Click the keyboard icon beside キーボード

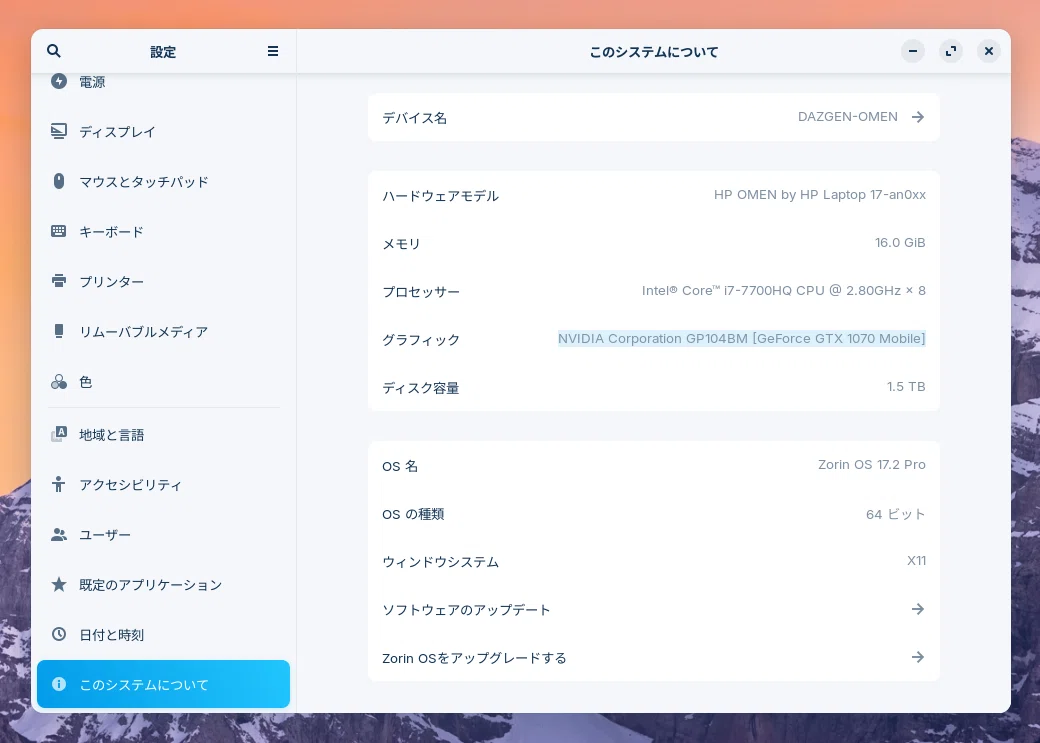[59, 231]
